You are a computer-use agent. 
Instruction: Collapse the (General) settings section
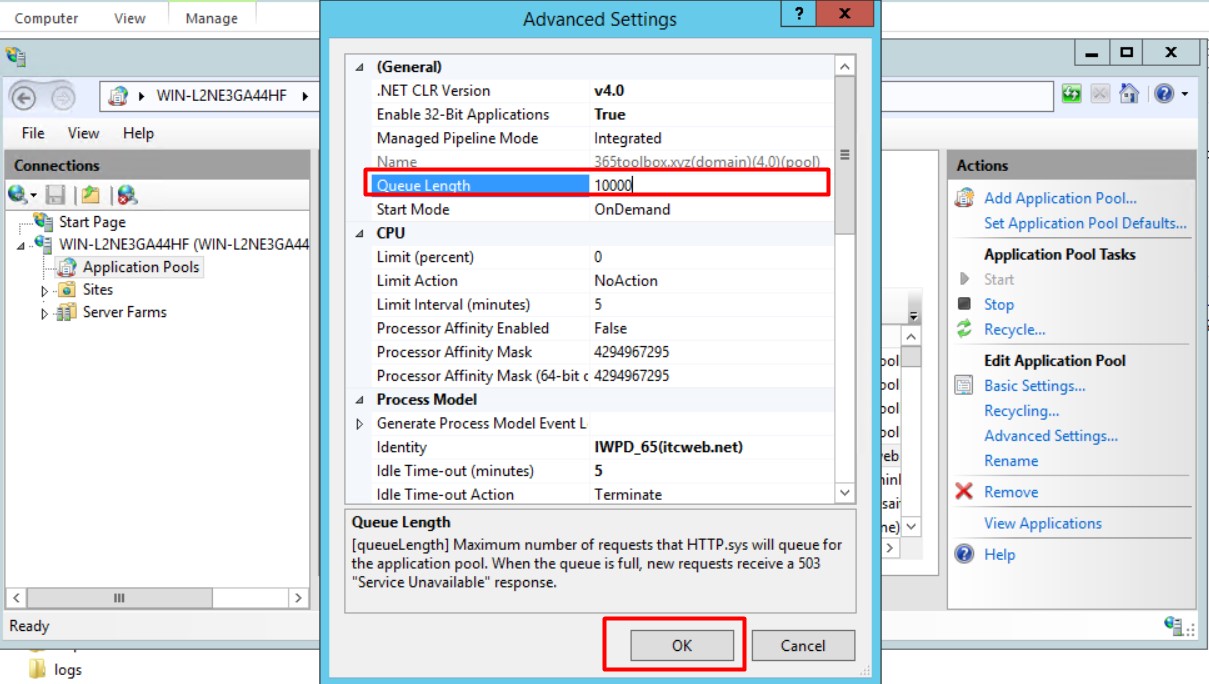coord(360,67)
